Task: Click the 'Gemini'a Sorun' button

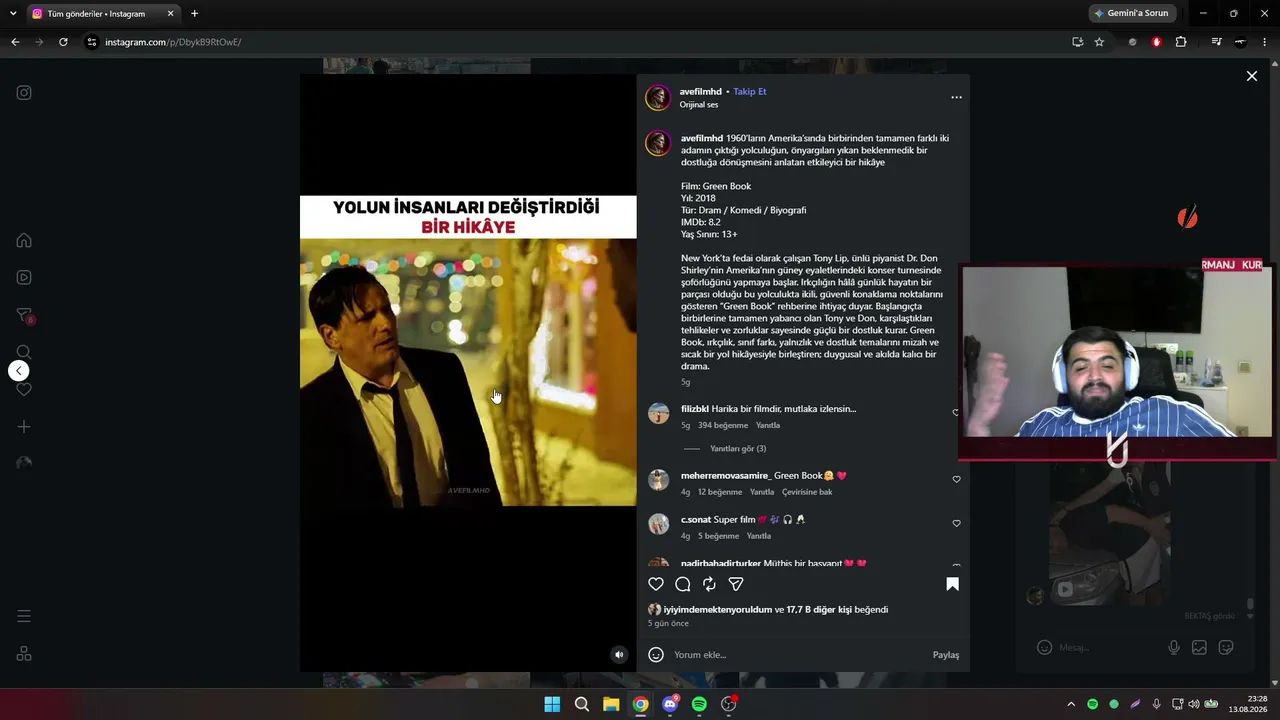Action: 1131,14
